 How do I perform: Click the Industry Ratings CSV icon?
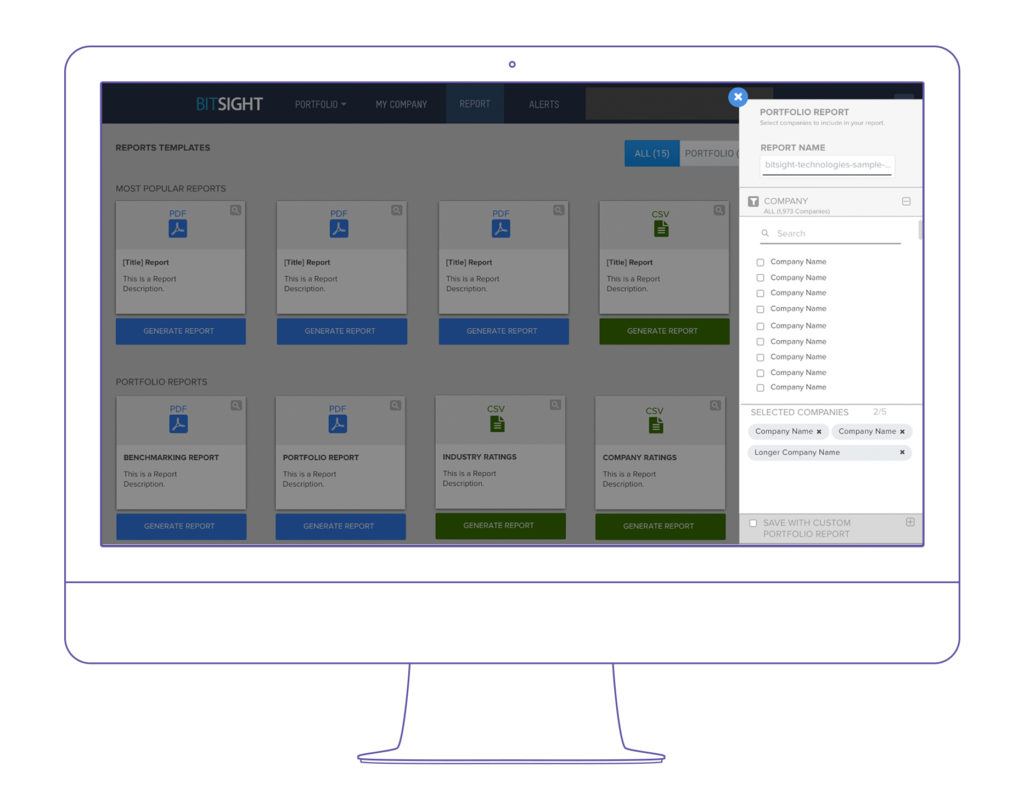coord(498,424)
